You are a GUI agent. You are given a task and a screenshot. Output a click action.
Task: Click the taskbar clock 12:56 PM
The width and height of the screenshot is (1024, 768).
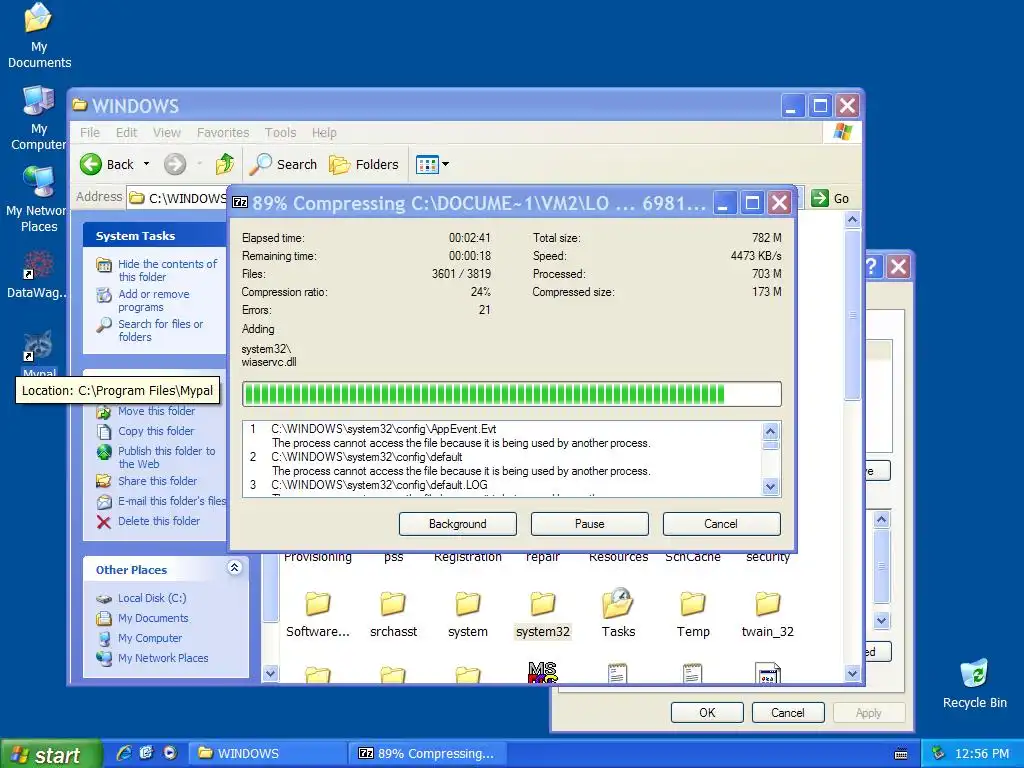tap(982, 754)
